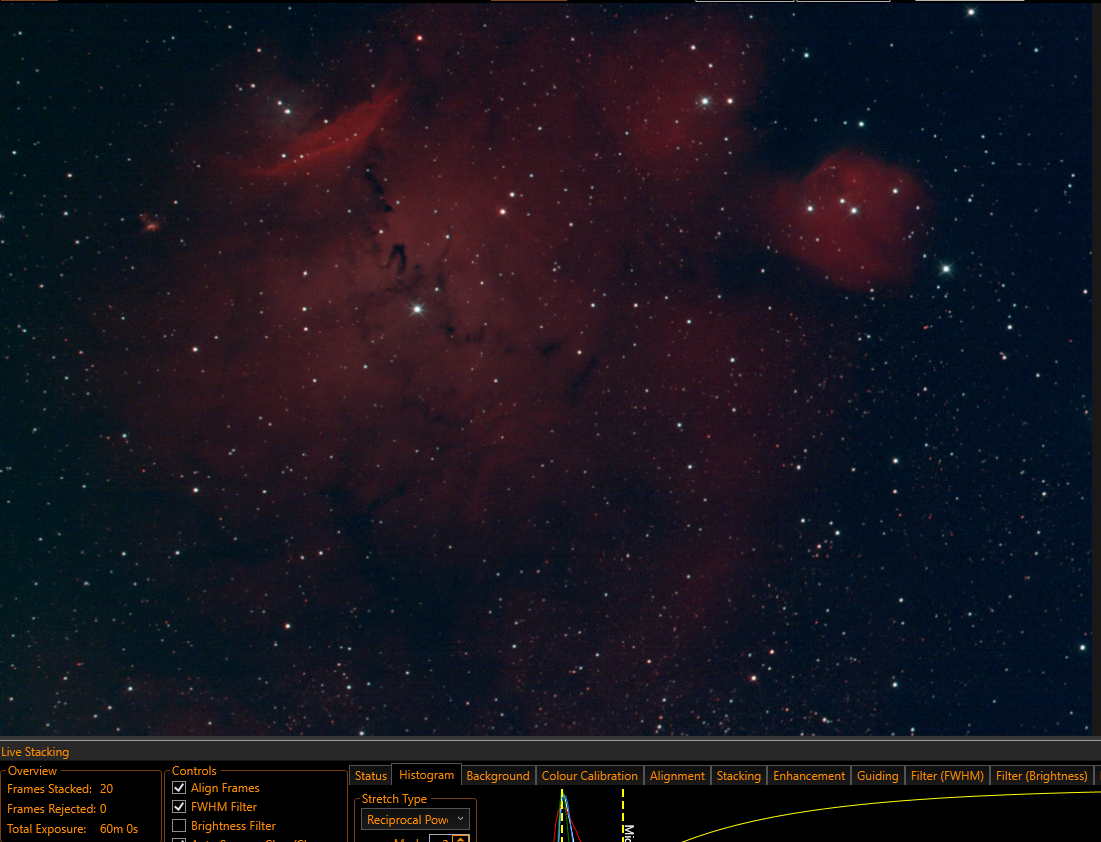Switch to the Filter (FWHM) tab
The height and width of the screenshot is (842, 1101).
(x=947, y=775)
